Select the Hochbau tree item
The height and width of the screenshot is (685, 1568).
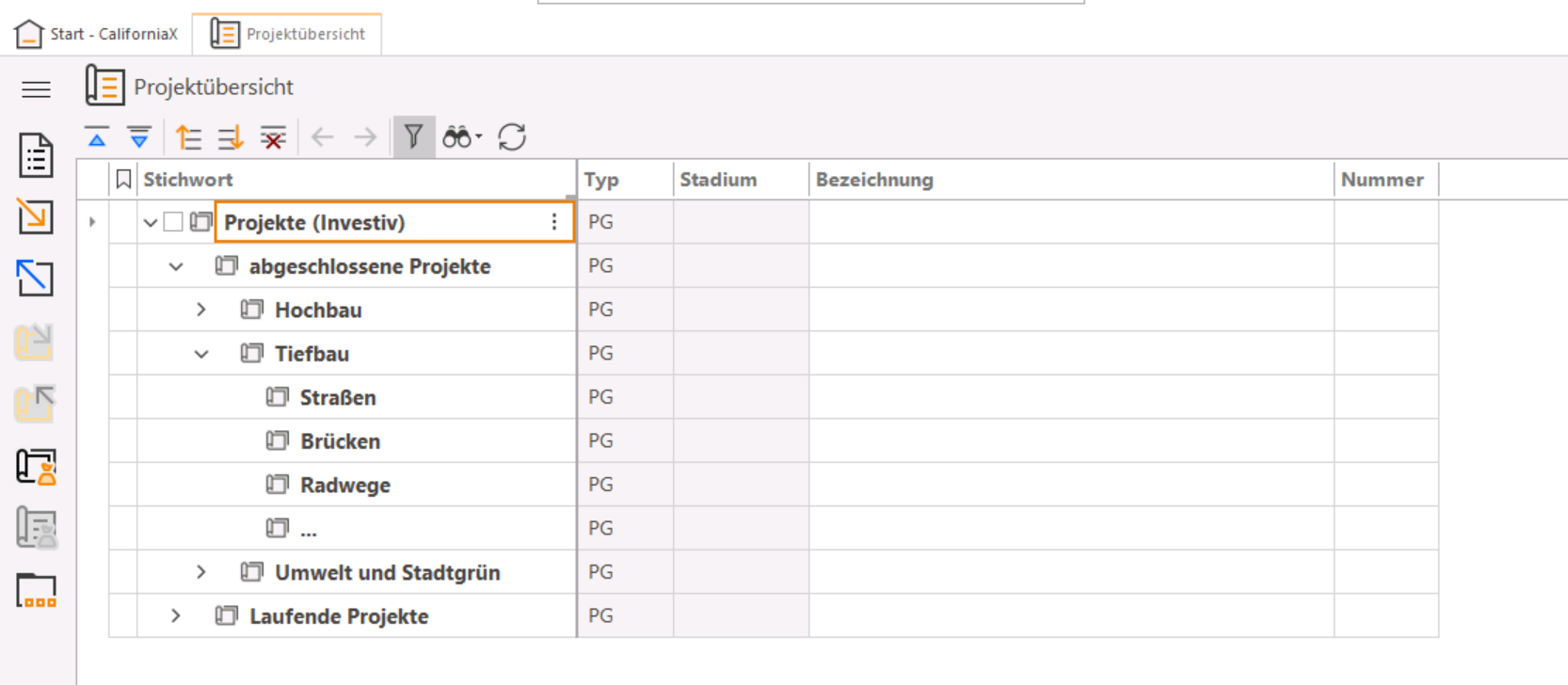pyautogui.click(x=318, y=310)
